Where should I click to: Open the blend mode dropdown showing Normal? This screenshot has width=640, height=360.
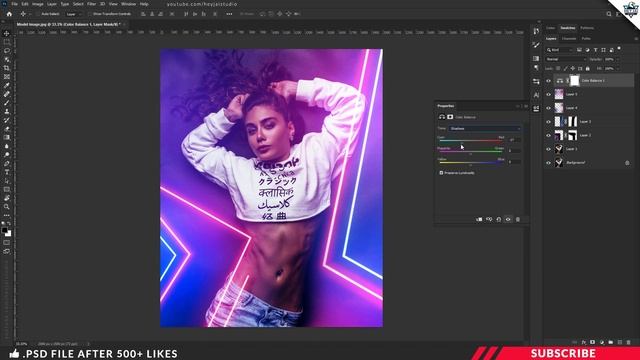(566, 59)
